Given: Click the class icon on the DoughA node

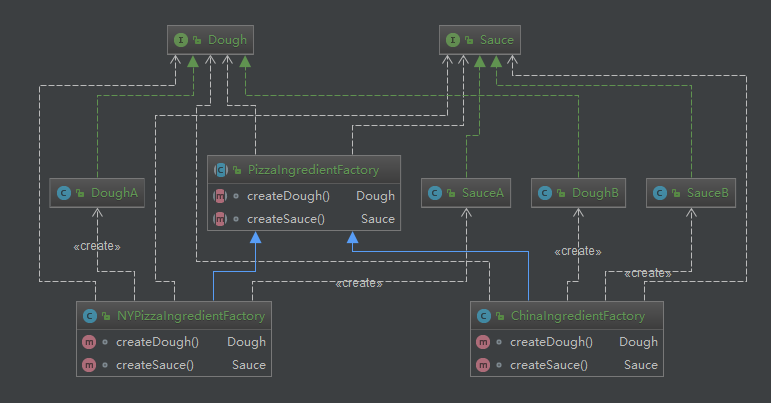Looking at the screenshot, I should point(64,193).
